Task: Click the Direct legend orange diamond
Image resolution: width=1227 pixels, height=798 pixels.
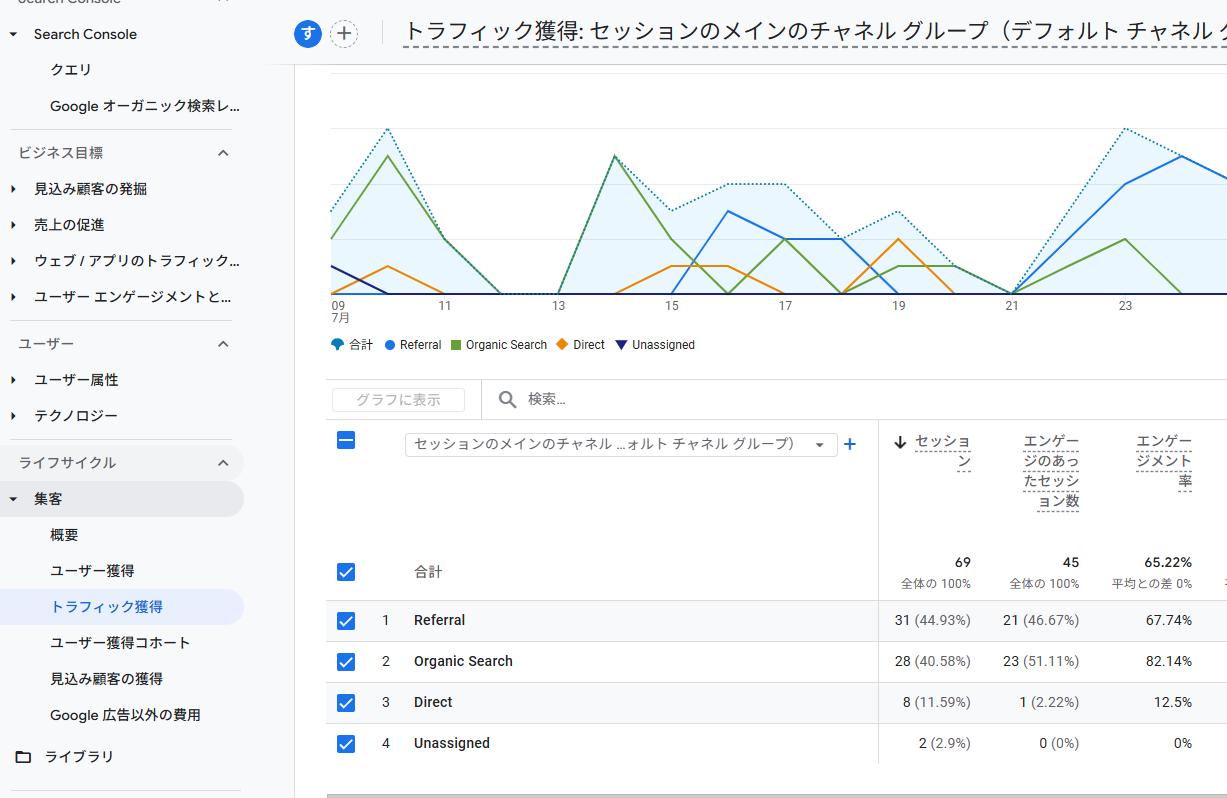Action: point(562,345)
